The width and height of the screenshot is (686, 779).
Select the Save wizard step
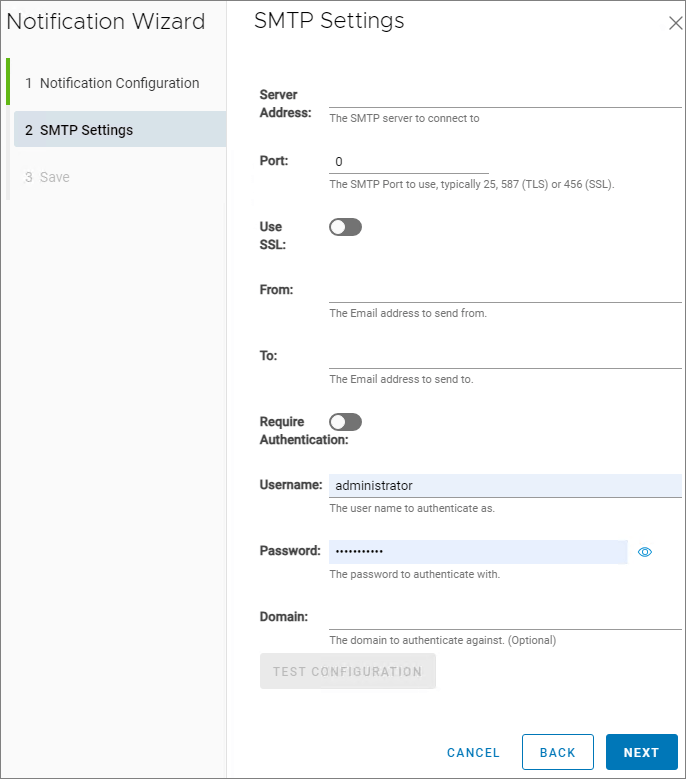coord(54,177)
